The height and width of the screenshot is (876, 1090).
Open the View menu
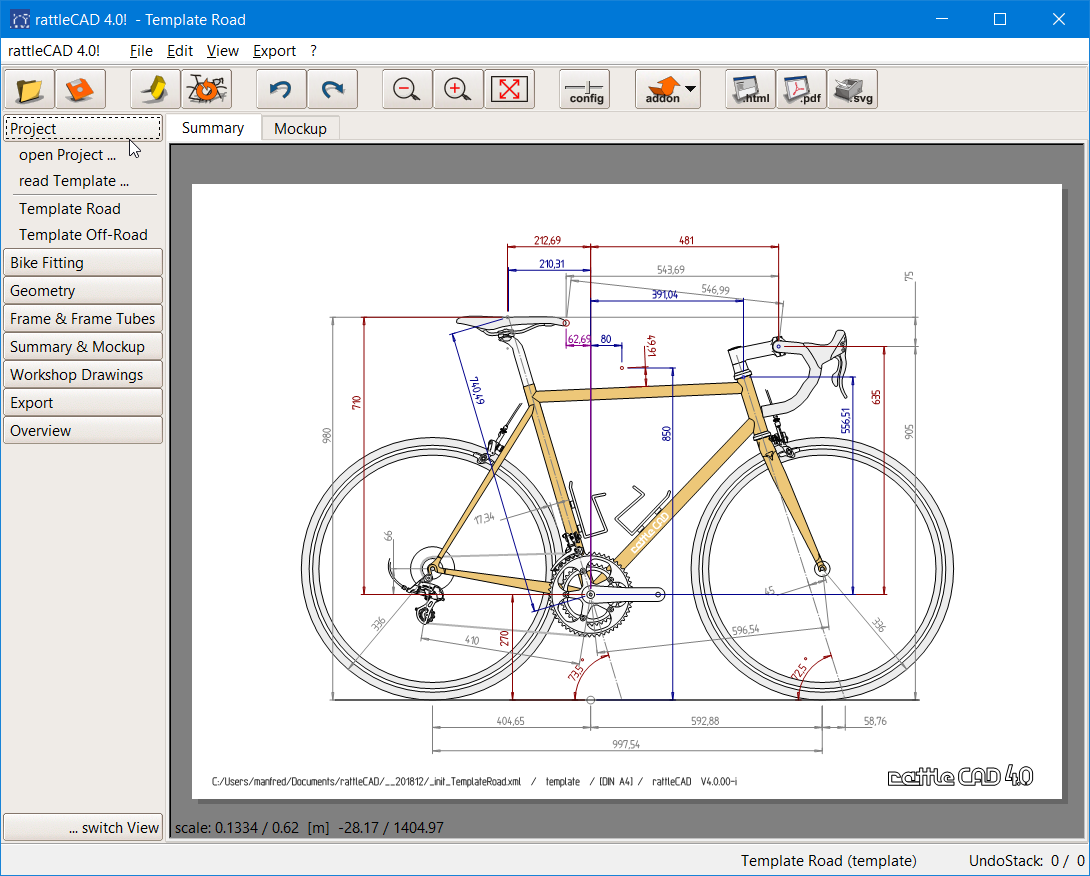click(222, 51)
